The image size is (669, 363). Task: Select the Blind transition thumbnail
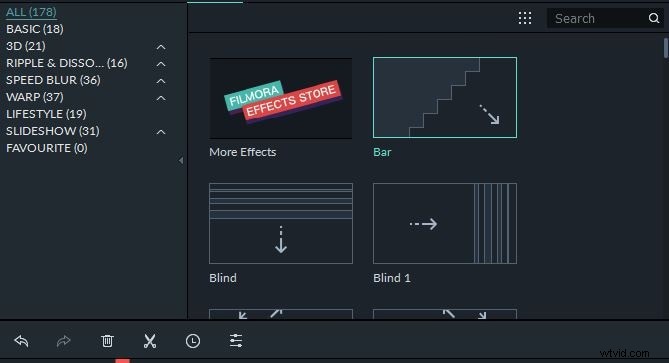(281, 224)
